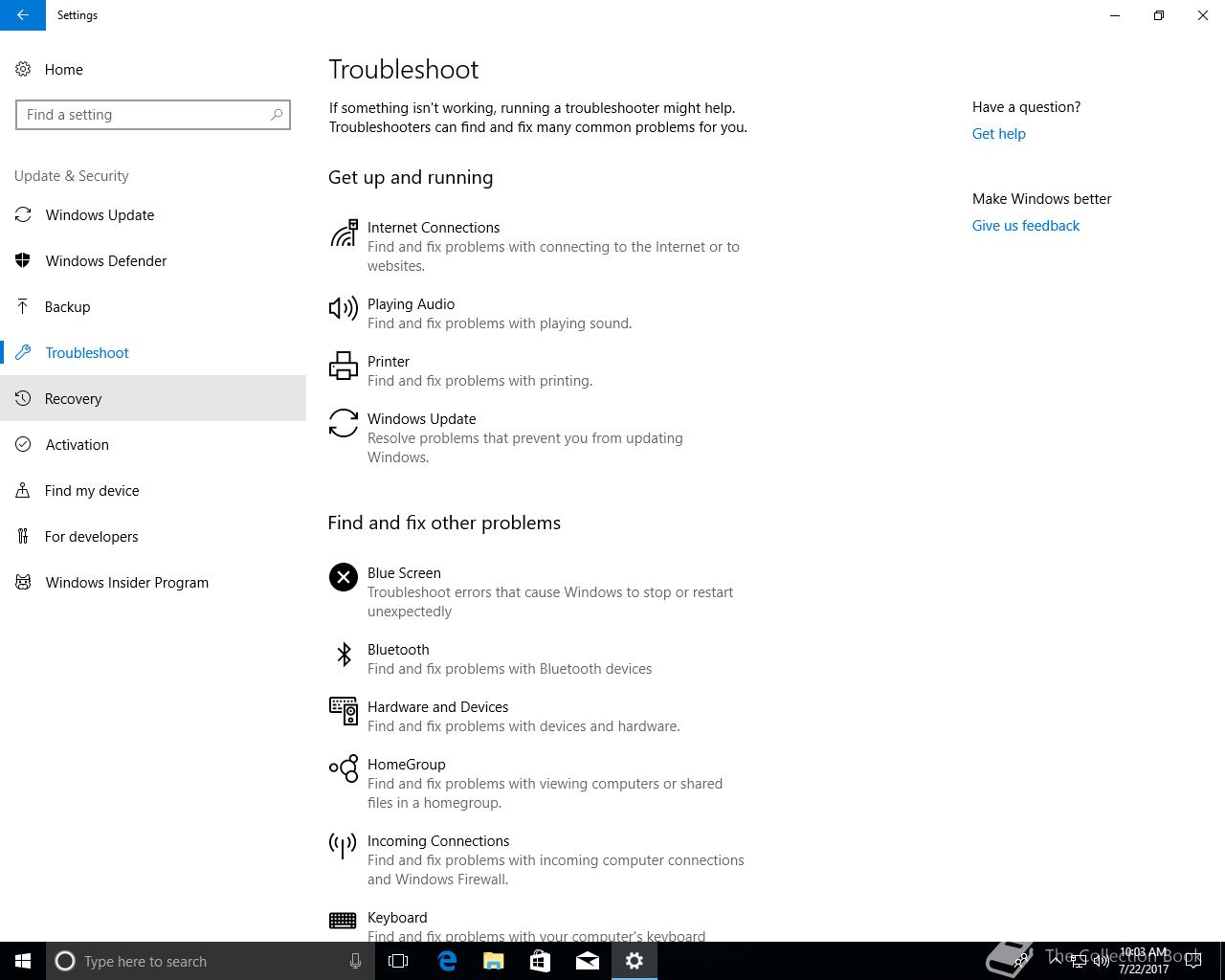Image resolution: width=1225 pixels, height=980 pixels.
Task: Select Bluetooth troubleshooter title
Action: (398, 650)
